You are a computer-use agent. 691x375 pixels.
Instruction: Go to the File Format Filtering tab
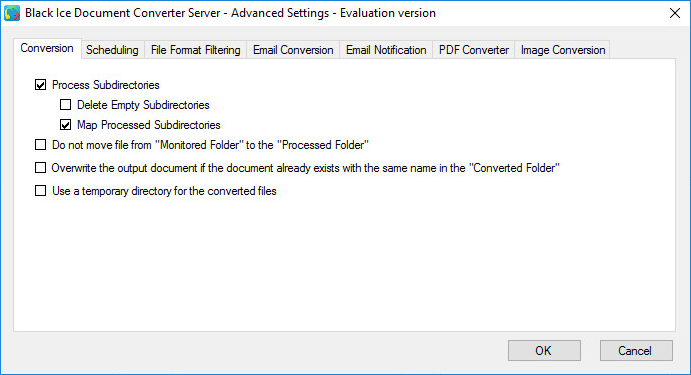tap(196, 50)
